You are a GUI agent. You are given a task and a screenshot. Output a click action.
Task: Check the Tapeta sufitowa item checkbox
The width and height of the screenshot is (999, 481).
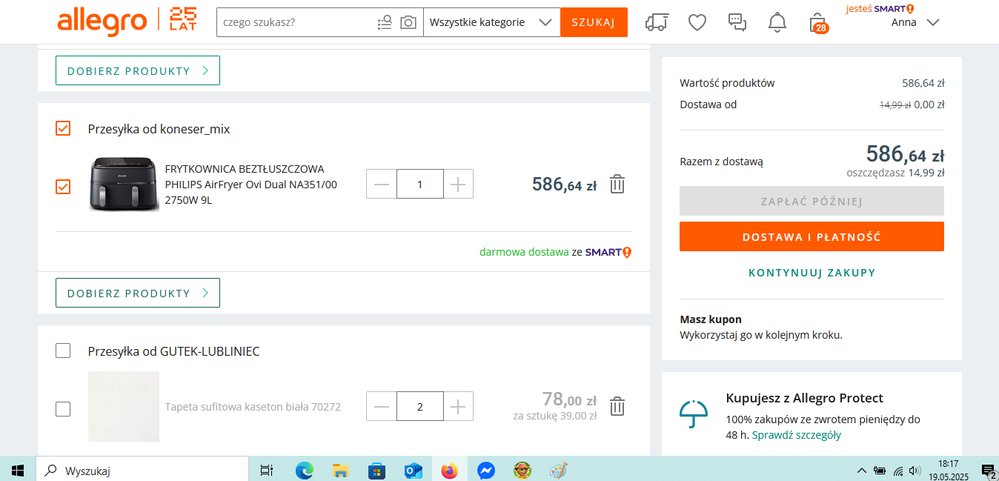click(x=63, y=409)
